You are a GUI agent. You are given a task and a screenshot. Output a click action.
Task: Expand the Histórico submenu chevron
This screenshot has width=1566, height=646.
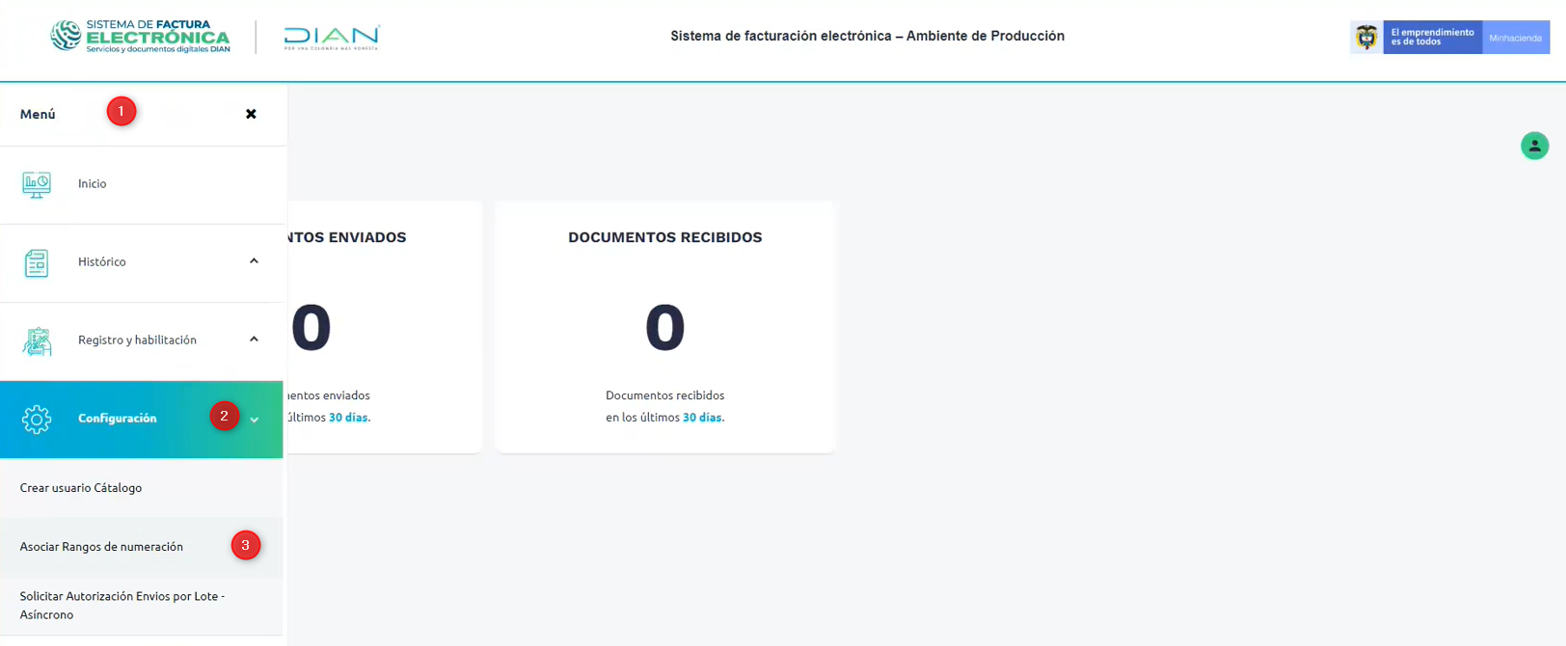coord(254,261)
